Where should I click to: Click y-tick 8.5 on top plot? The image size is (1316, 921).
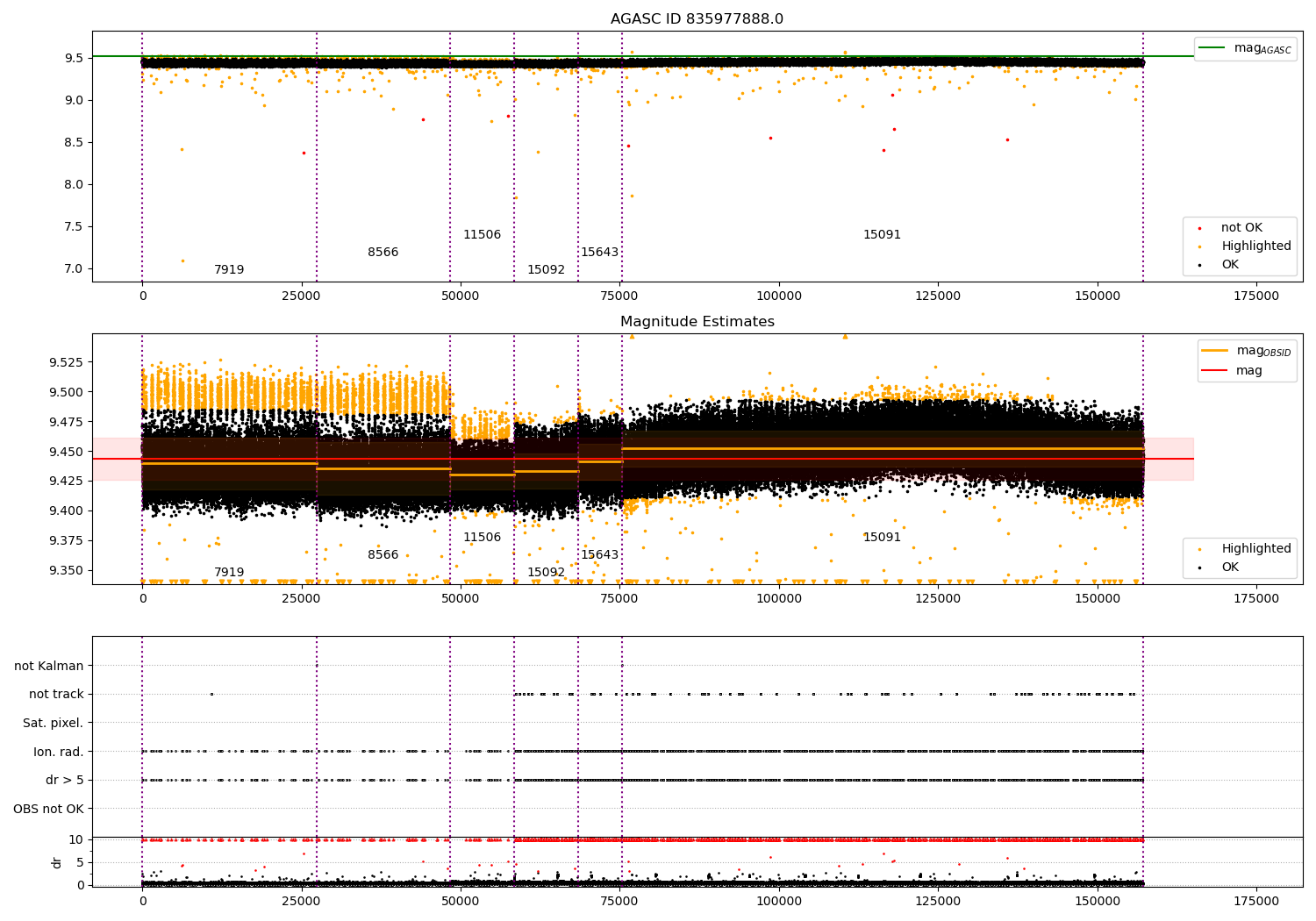click(73, 143)
